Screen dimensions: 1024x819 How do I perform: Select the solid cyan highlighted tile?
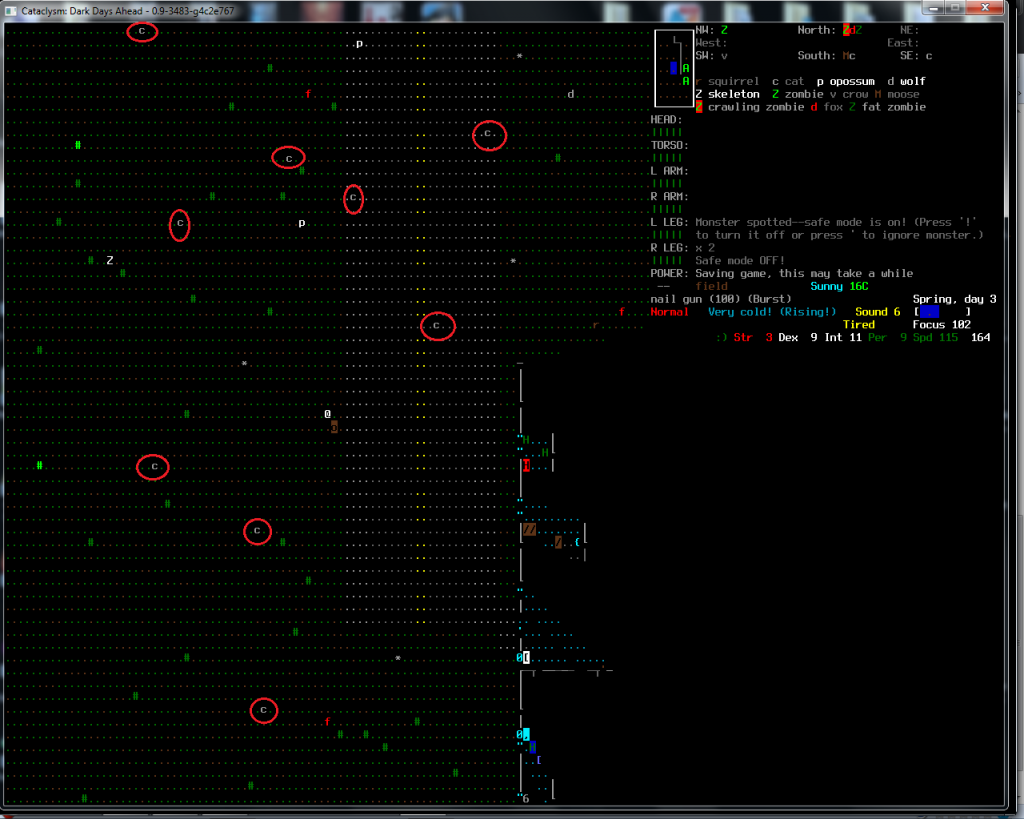(526, 735)
